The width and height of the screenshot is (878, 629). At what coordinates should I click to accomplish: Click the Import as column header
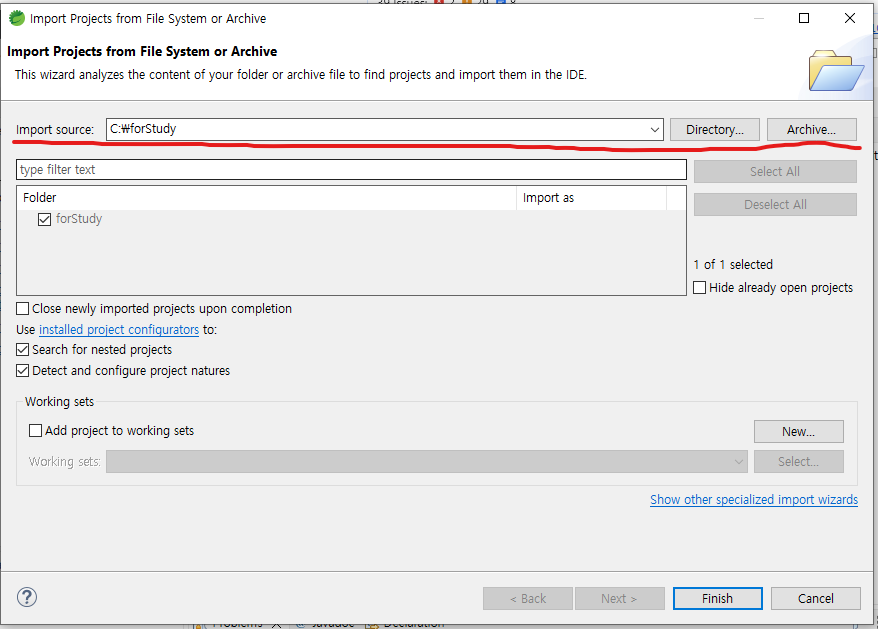[591, 198]
